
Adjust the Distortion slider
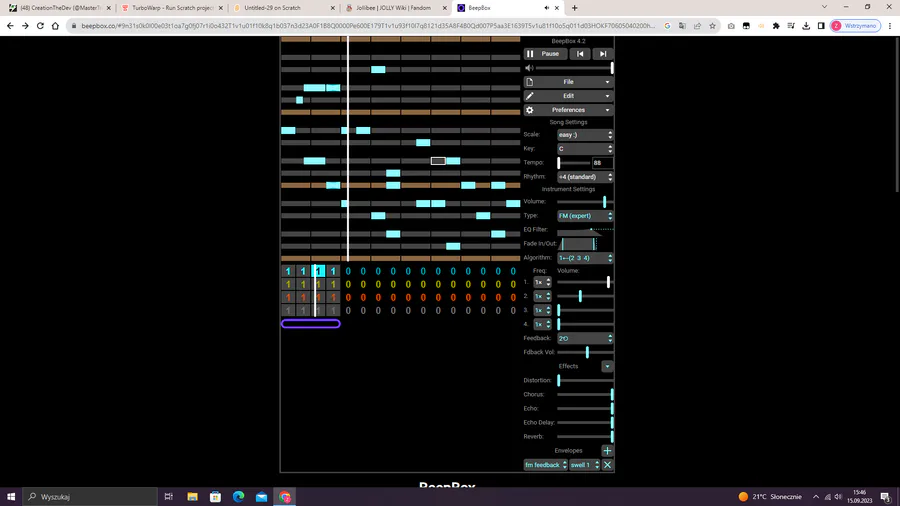[x=585, y=380]
